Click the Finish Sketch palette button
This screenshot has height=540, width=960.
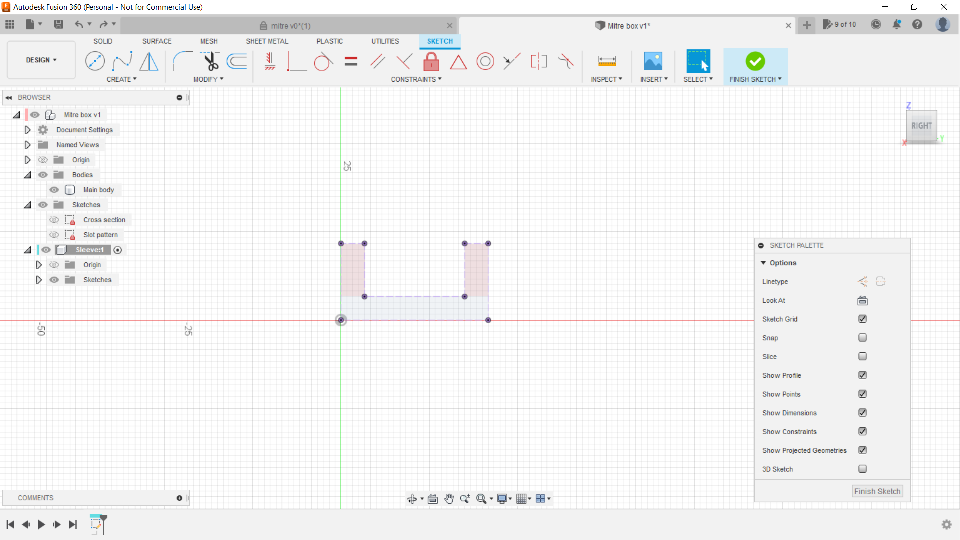click(877, 491)
